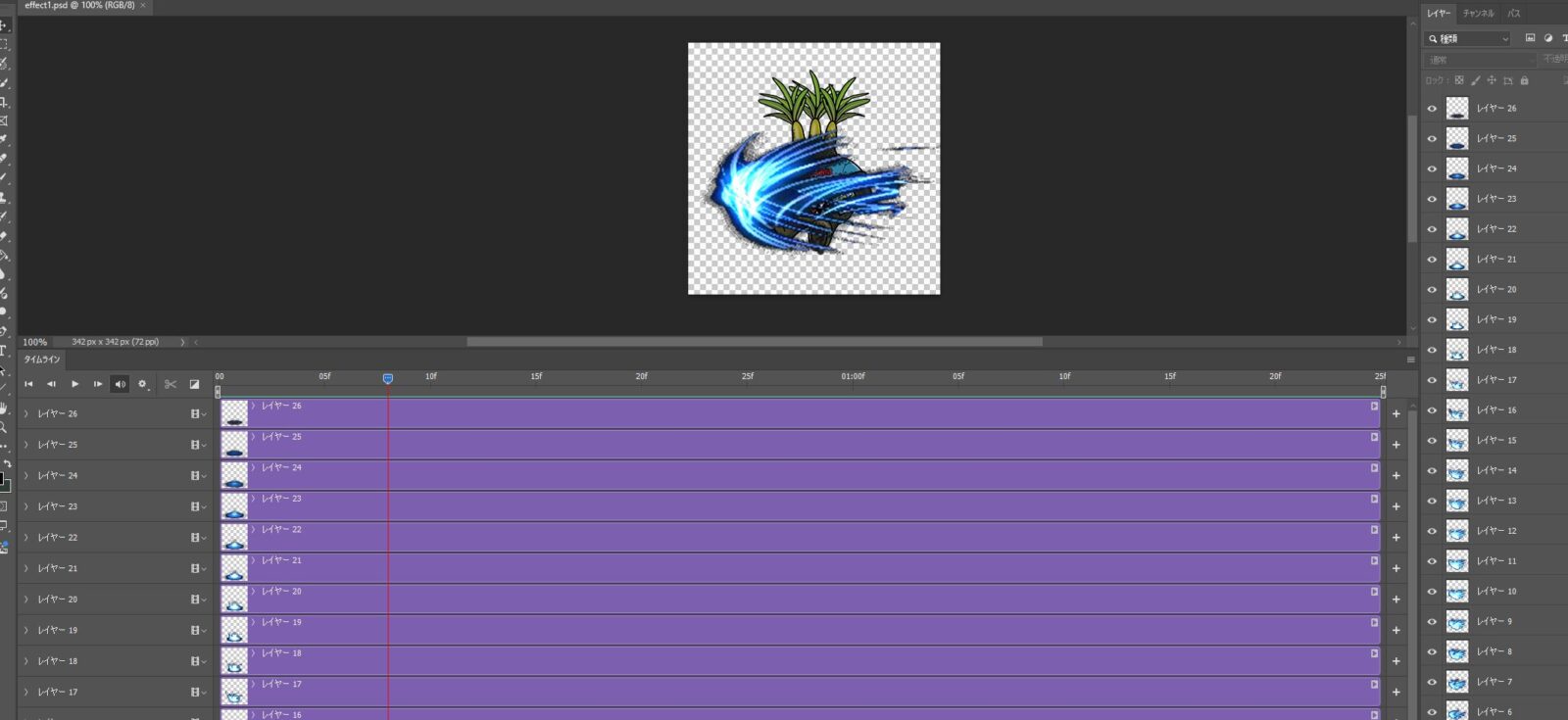Click the blue playhead marker
The image size is (1568, 720).
tap(388, 378)
